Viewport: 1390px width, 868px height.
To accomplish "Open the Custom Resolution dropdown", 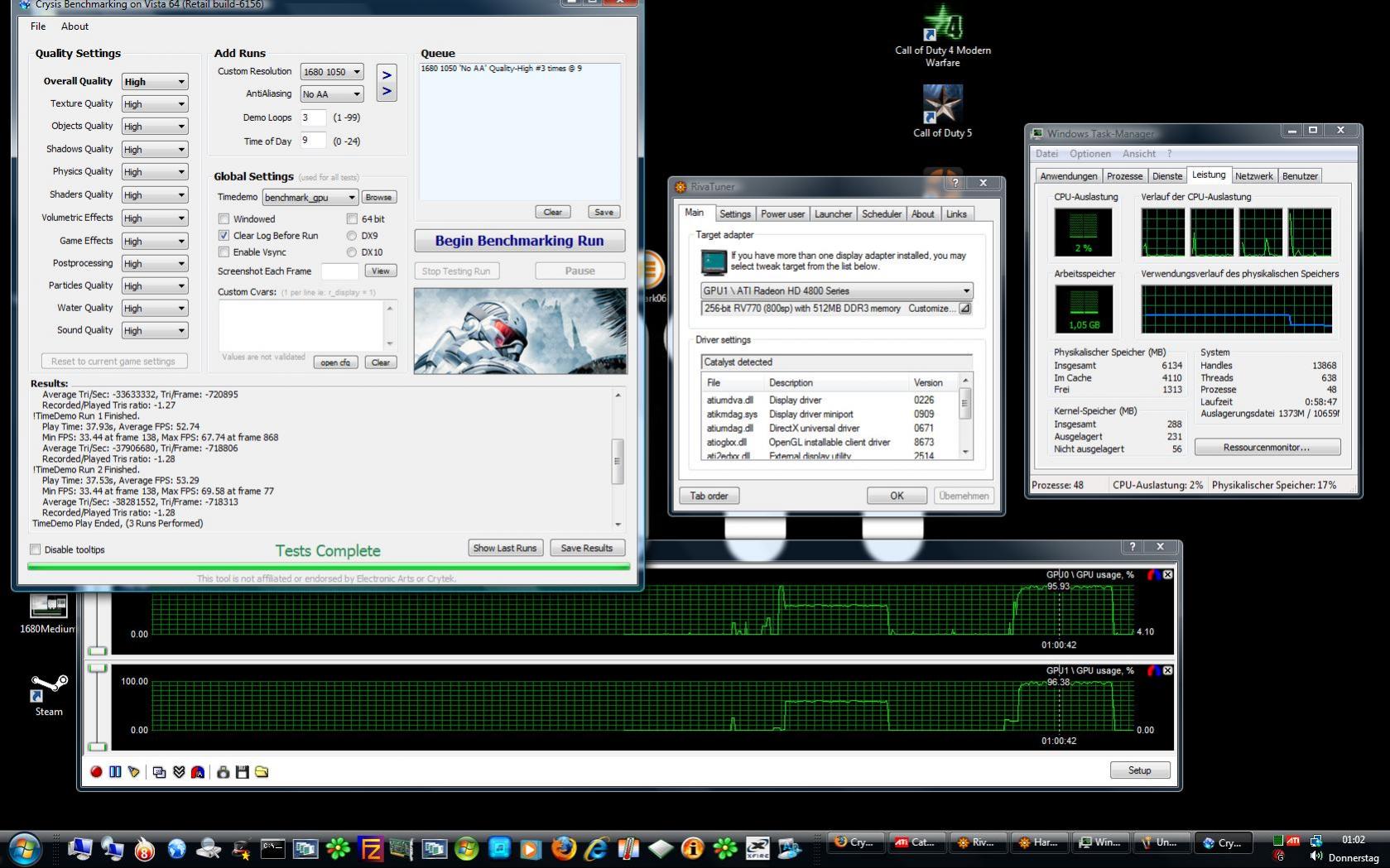I will tap(332, 72).
